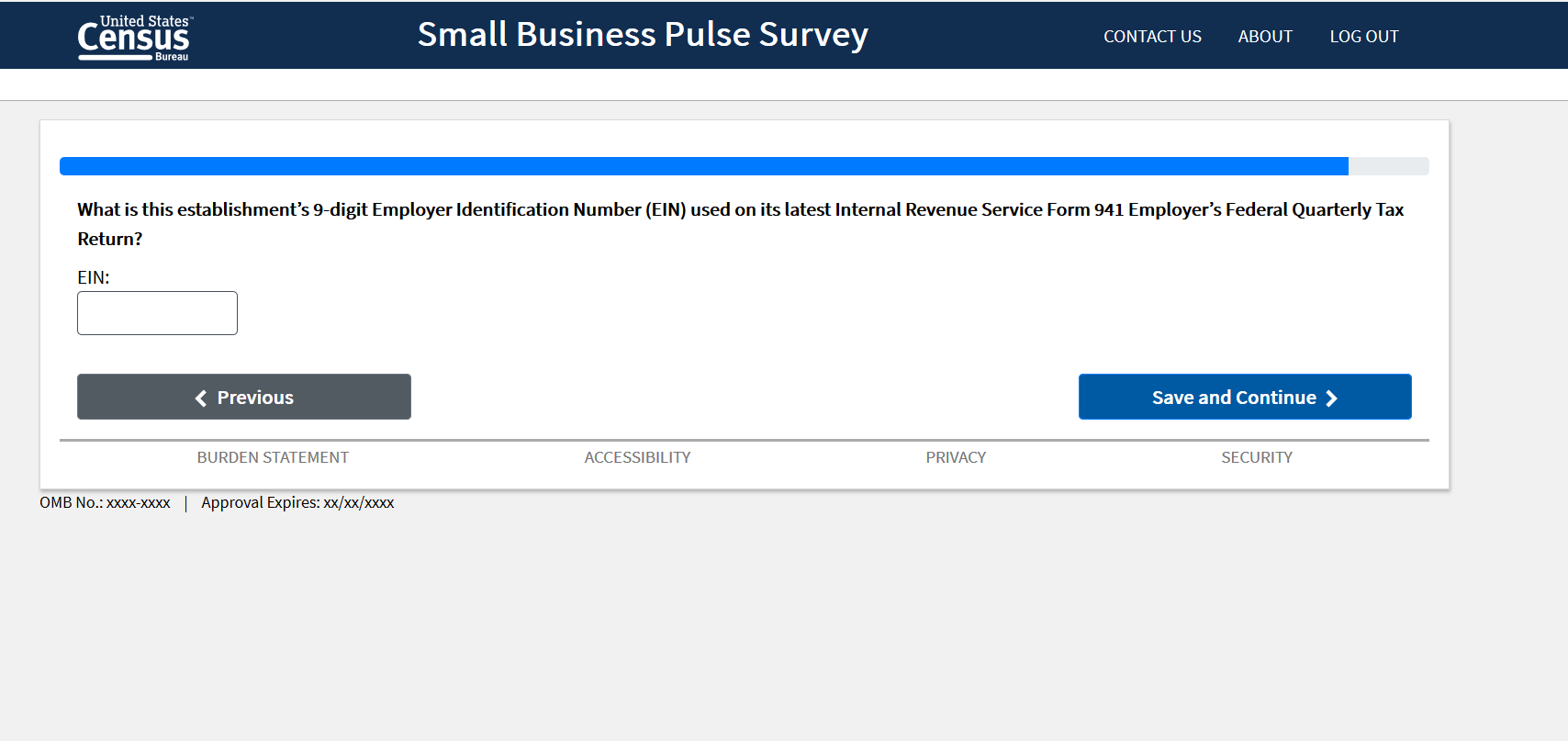Click the "EIN:" field label

pos(94,277)
